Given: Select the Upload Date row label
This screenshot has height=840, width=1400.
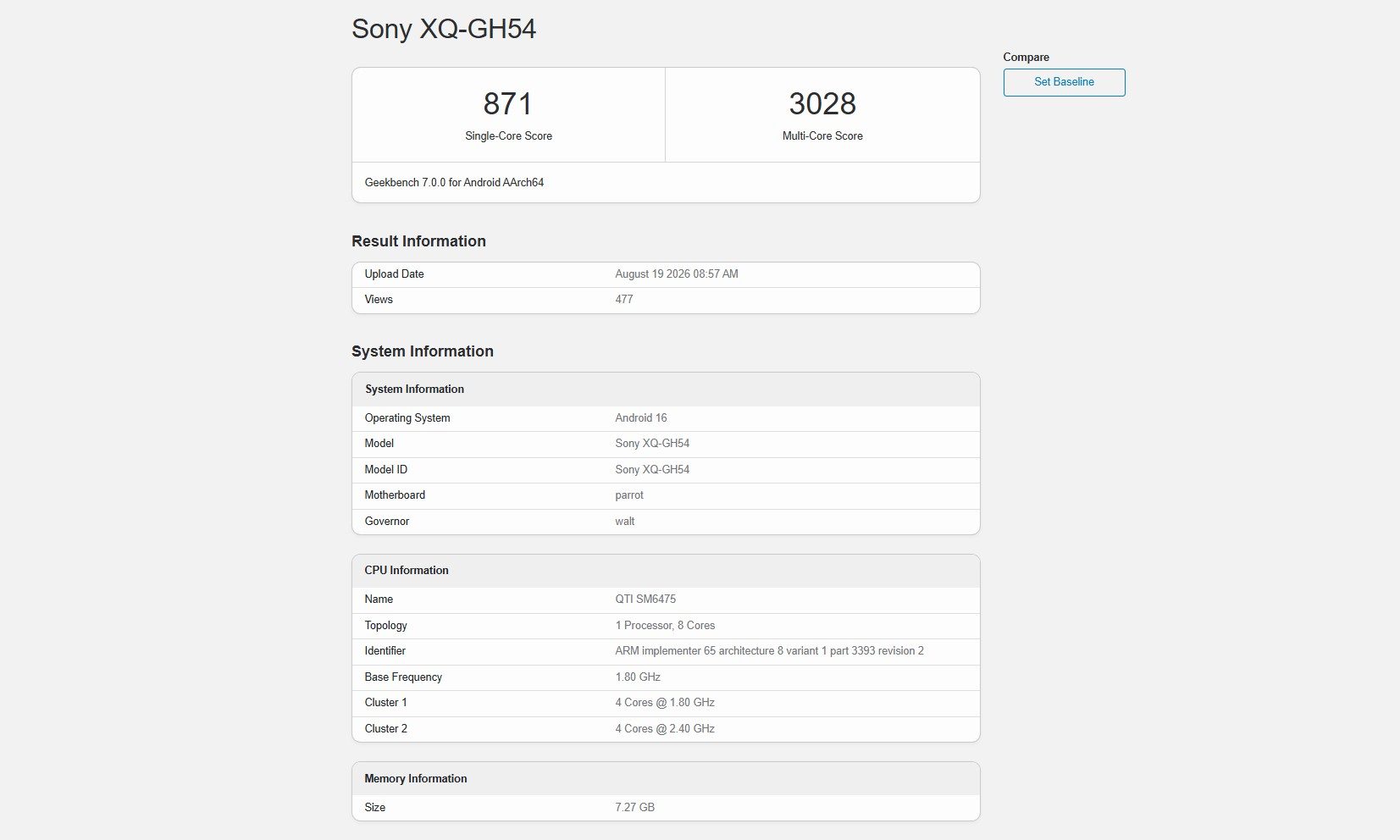Looking at the screenshot, I should 394,274.
